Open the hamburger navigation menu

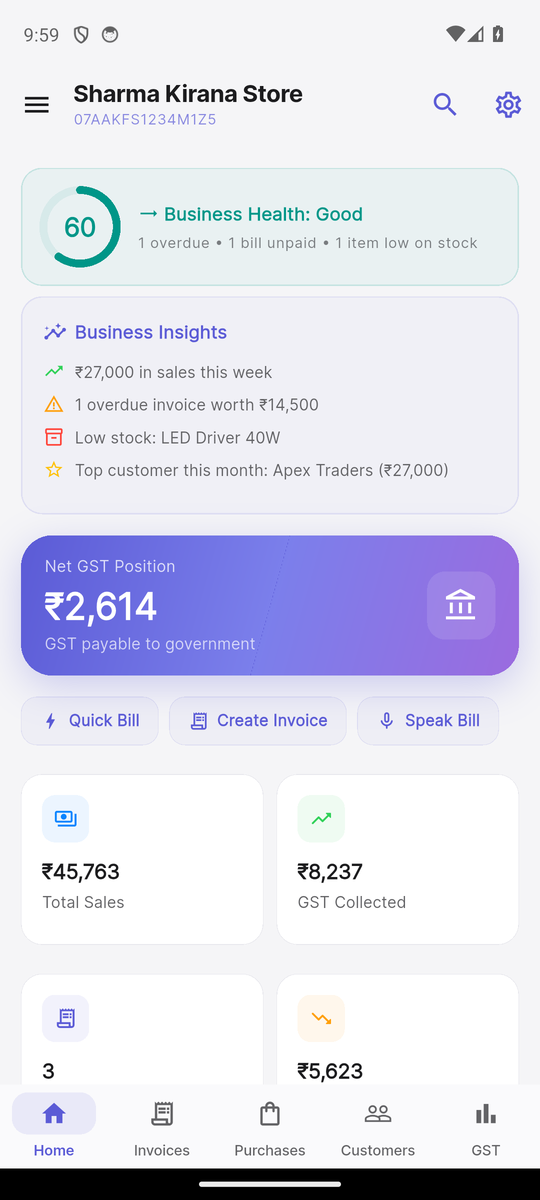pos(37,105)
